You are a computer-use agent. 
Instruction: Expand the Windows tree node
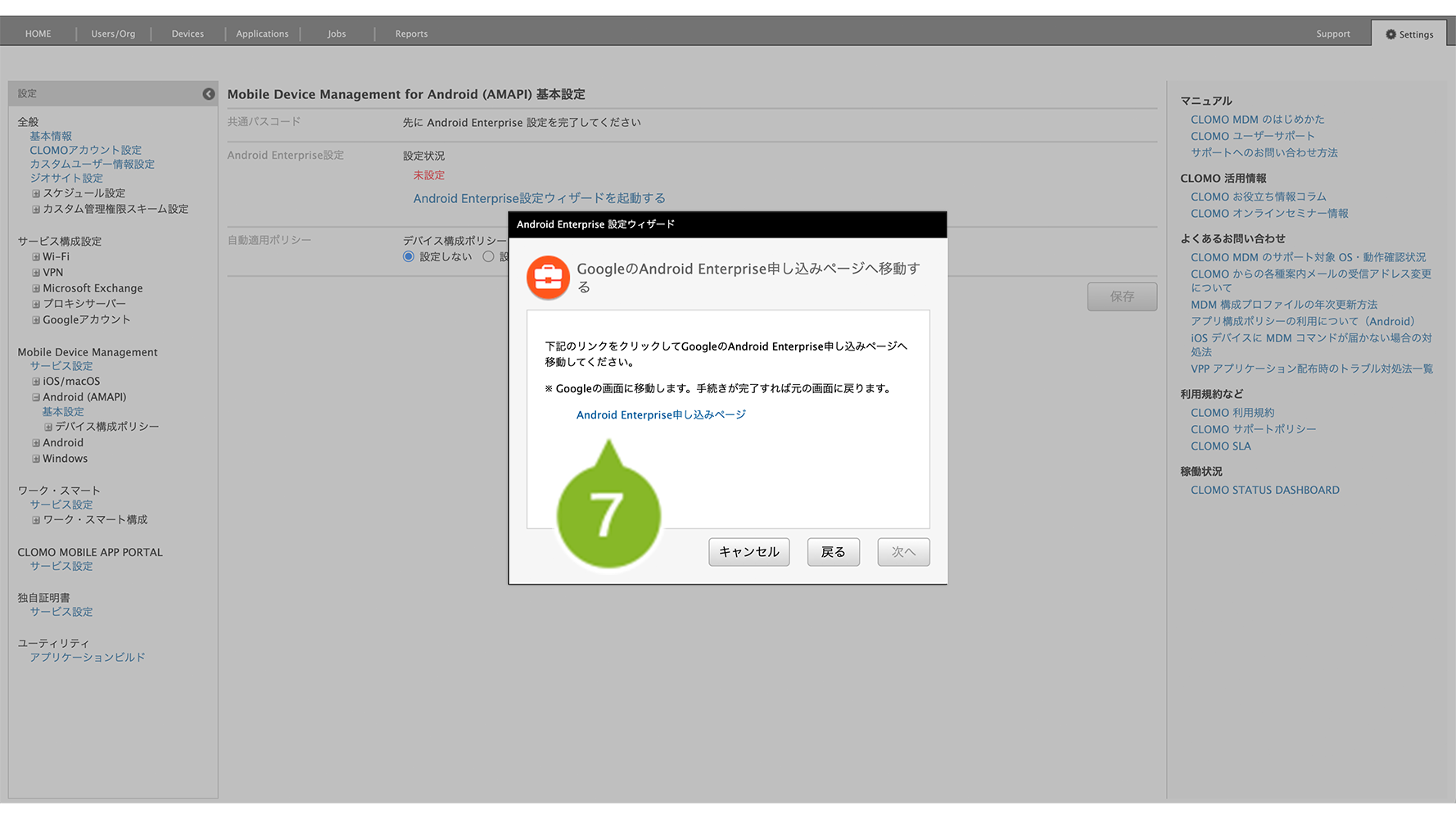(x=36, y=459)
